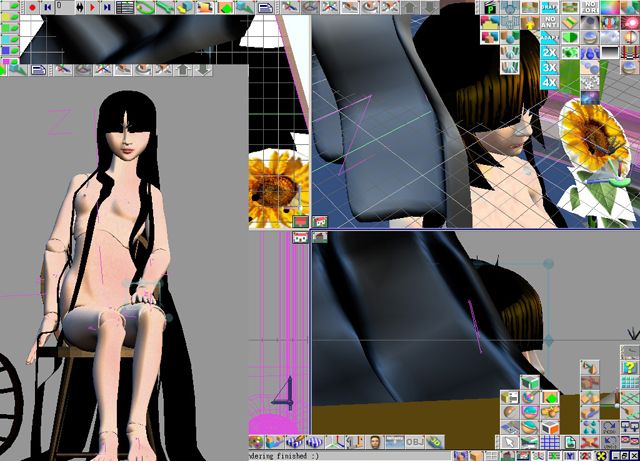The width and height of the screenshot is (640, 461).
Task: Skip to the last animation frame
Action: pos(107,7)
